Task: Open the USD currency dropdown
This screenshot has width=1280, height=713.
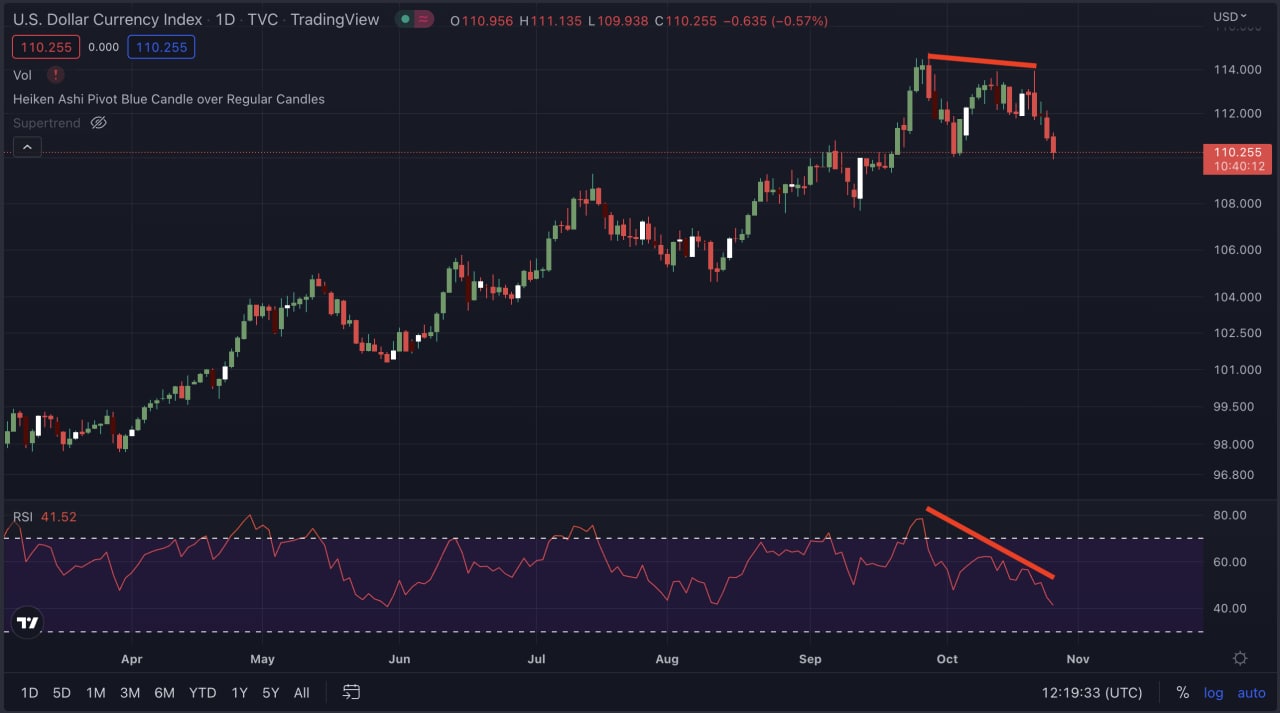Action: (x=1230, y=17)
